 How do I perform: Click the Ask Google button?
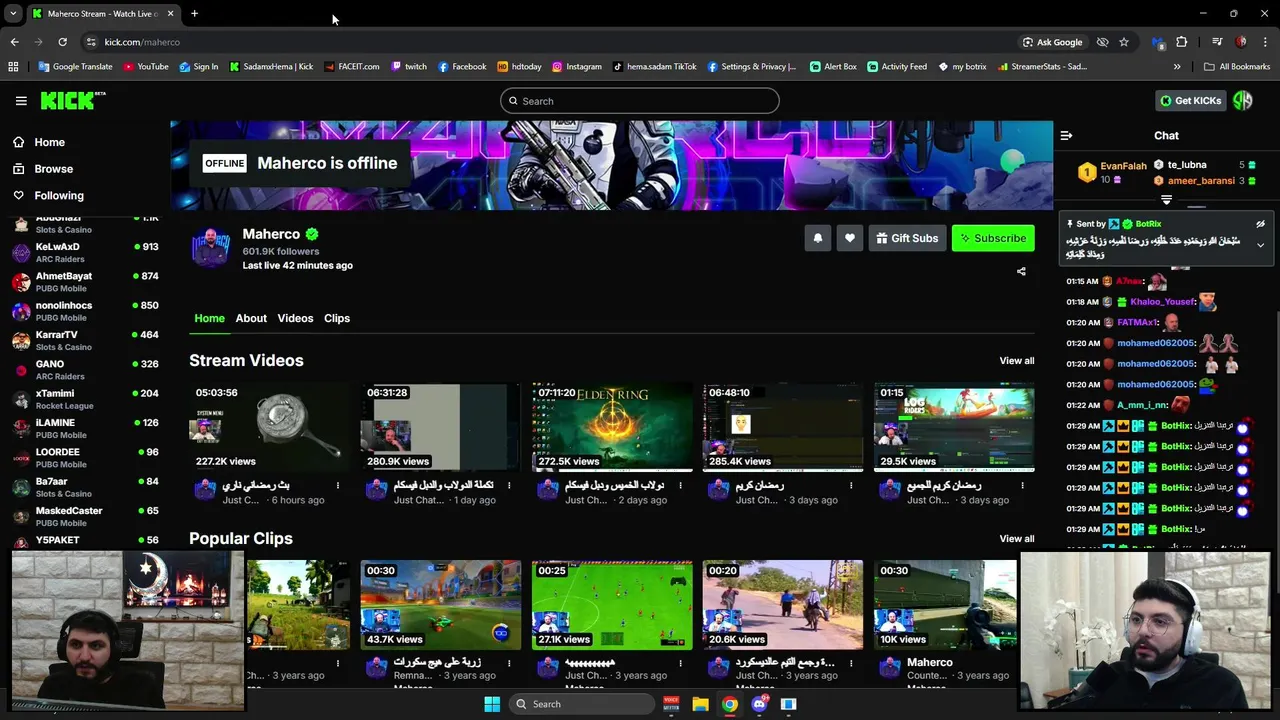click(1052, 42)
